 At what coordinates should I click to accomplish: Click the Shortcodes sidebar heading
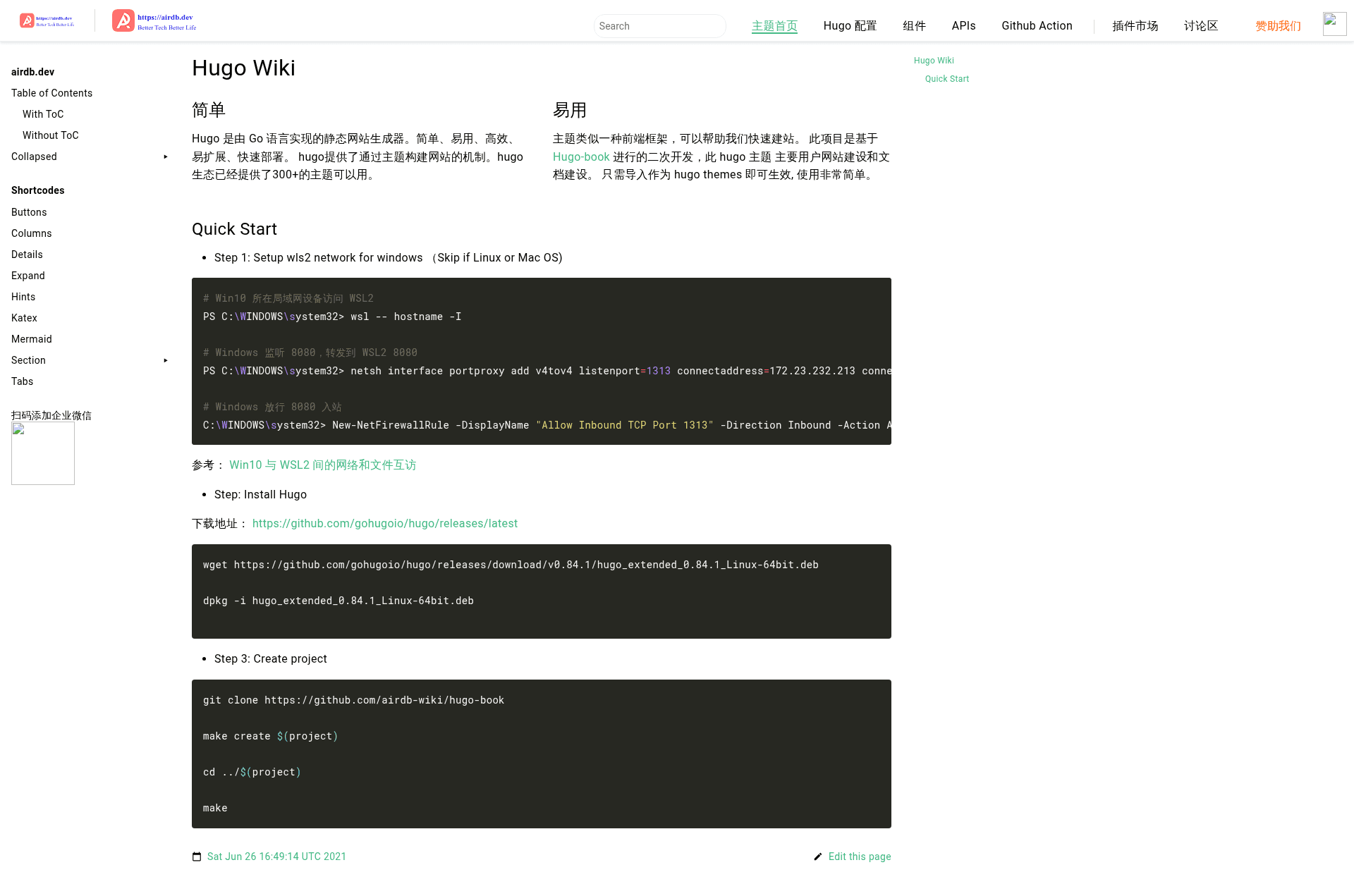point(37,190)
